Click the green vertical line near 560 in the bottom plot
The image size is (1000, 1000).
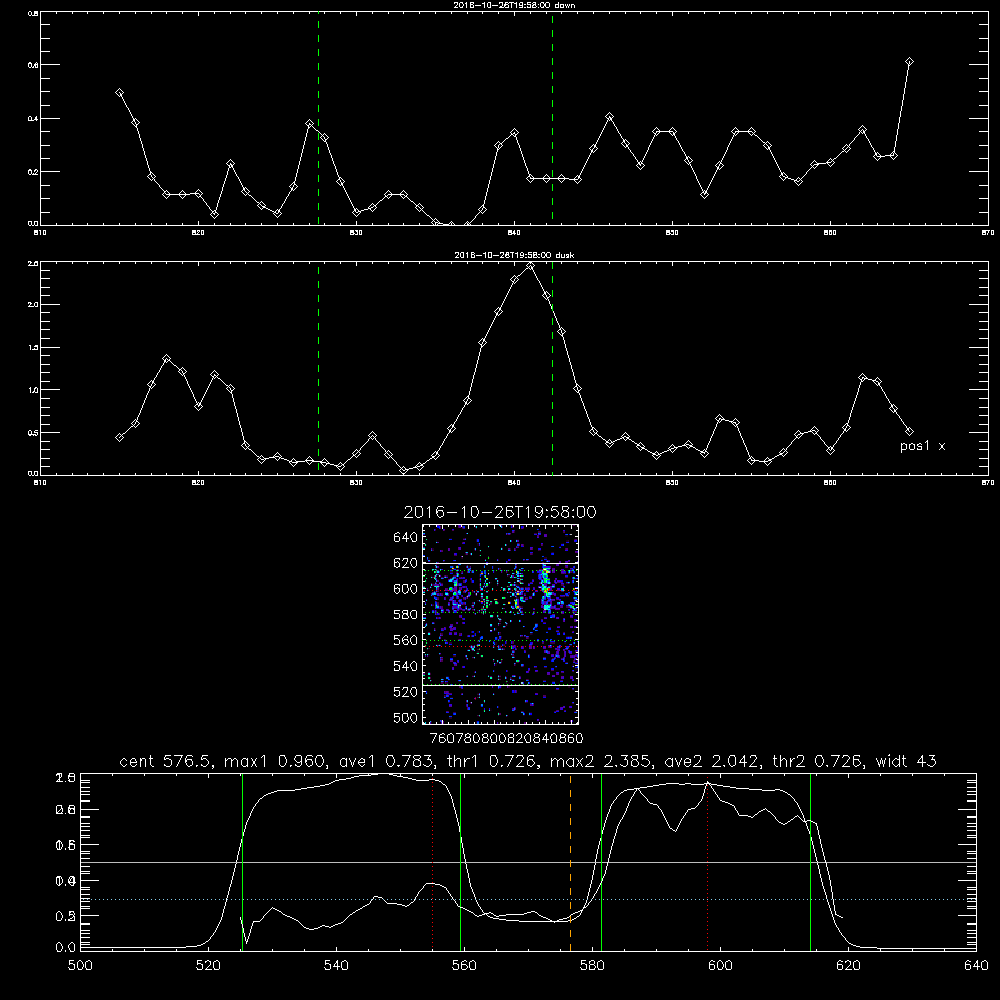click(460, 862)
